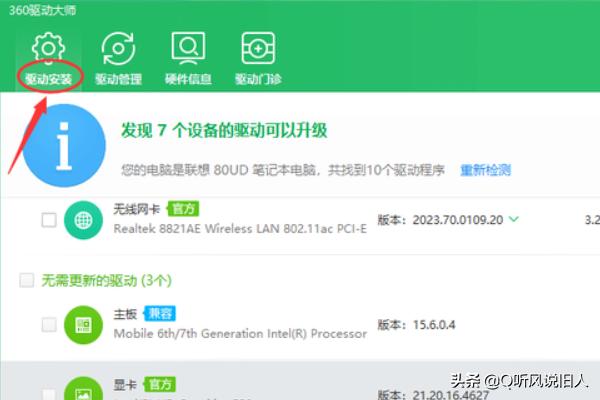The image size is (600, 400).
Task: Switch to the 驱动门诊 tab label
Action: 258,79
